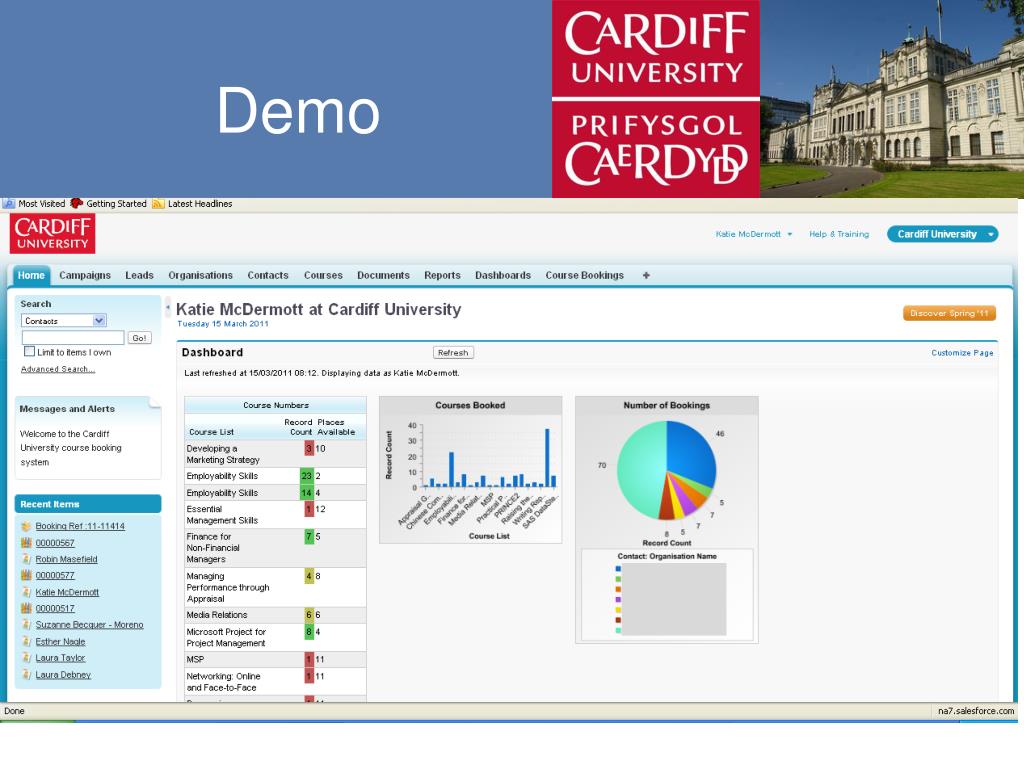
Task: Open the Dashboards tab
Action: click(503, 275)
